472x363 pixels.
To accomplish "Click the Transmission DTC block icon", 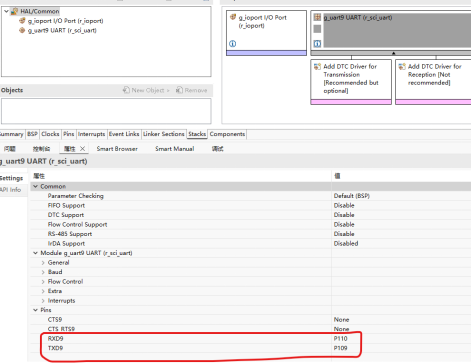I will (x=317, y=66).
